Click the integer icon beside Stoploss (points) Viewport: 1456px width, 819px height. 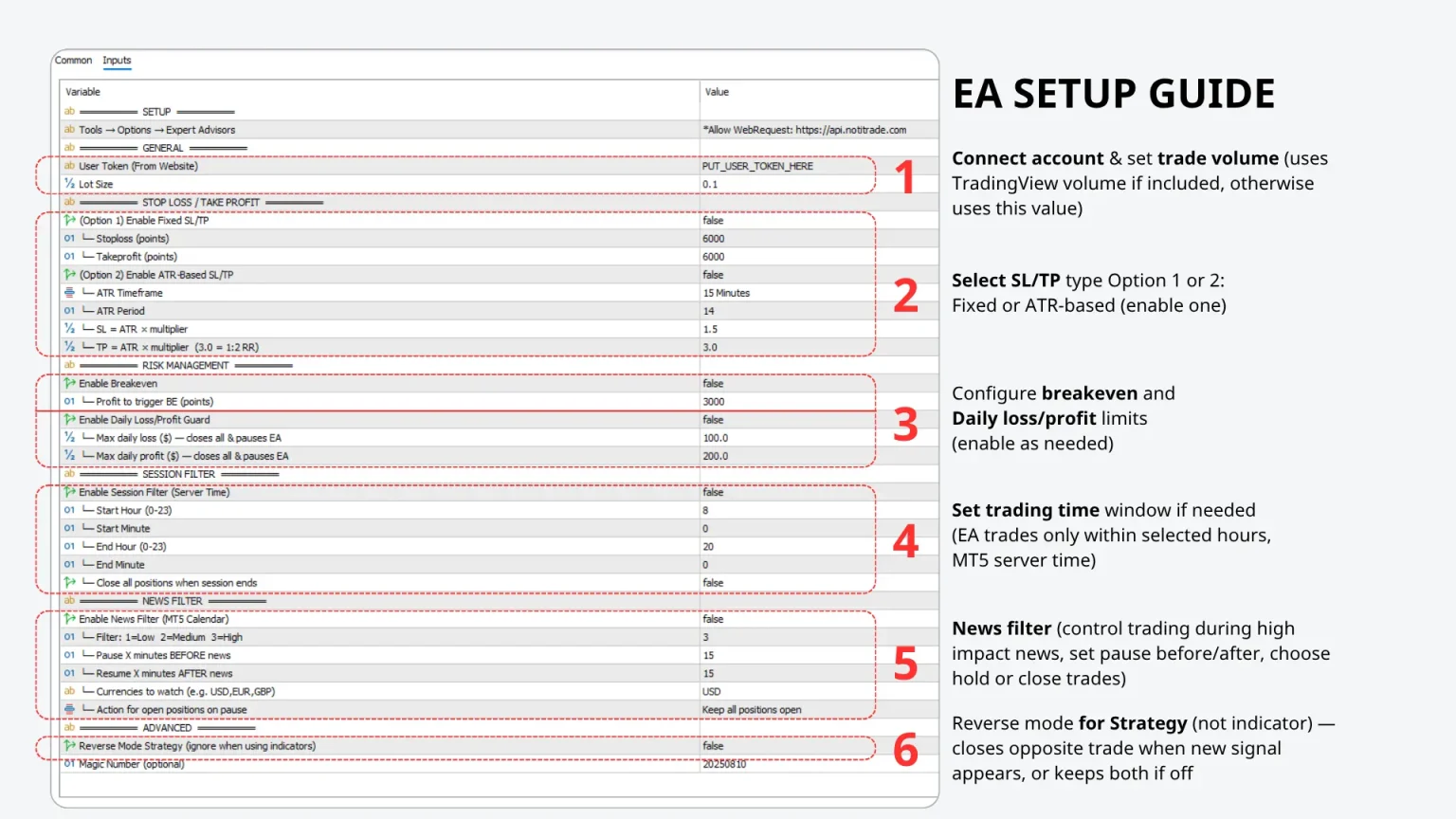[69, 238]
